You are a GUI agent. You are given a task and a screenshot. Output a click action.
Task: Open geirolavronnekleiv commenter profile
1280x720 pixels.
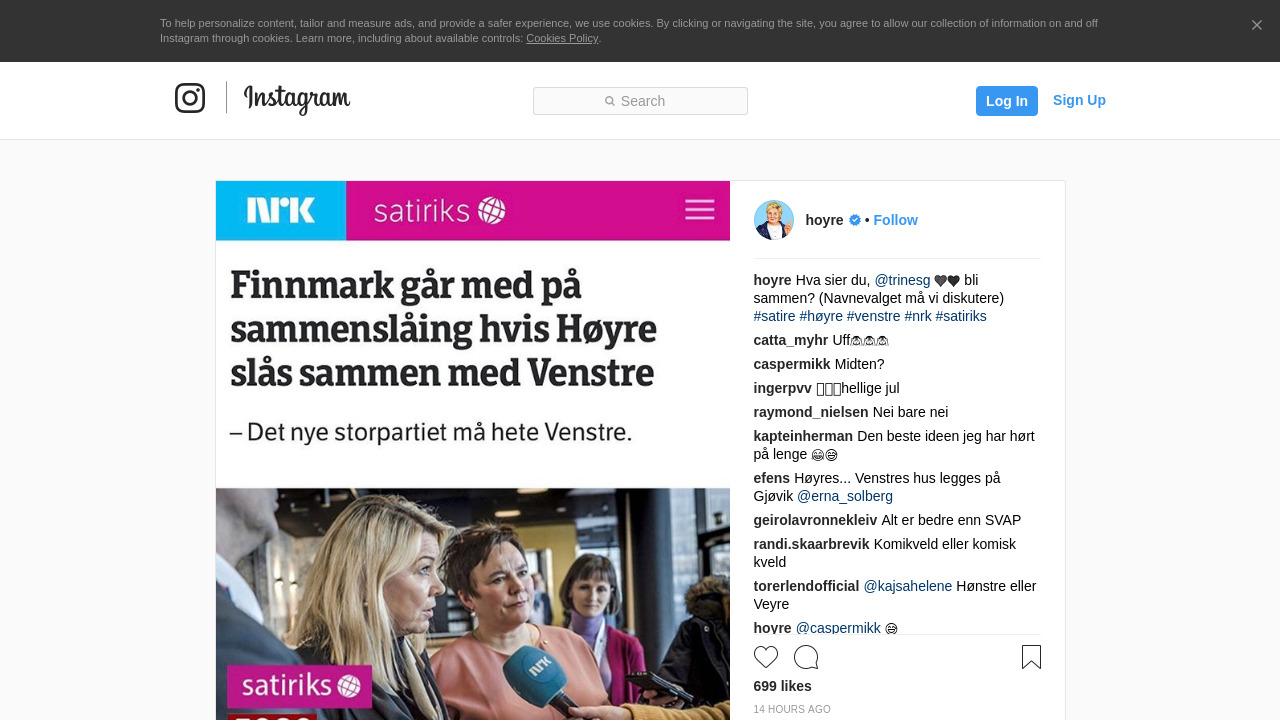click(x=815, y=520)
